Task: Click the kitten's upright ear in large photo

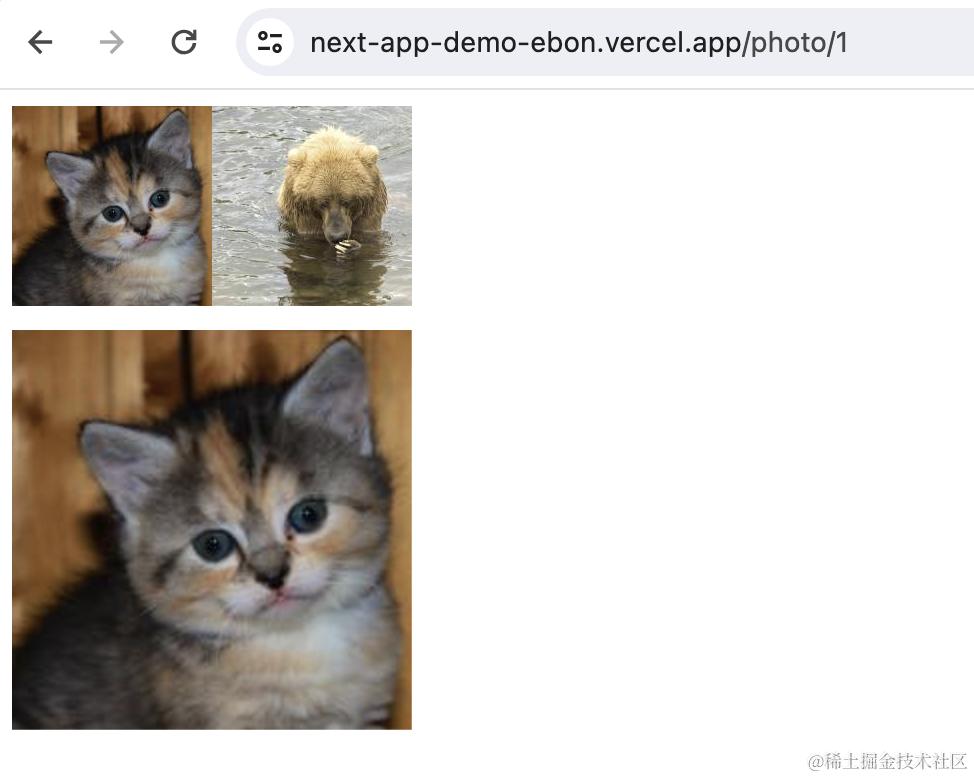Action: [x=335, y=390]
